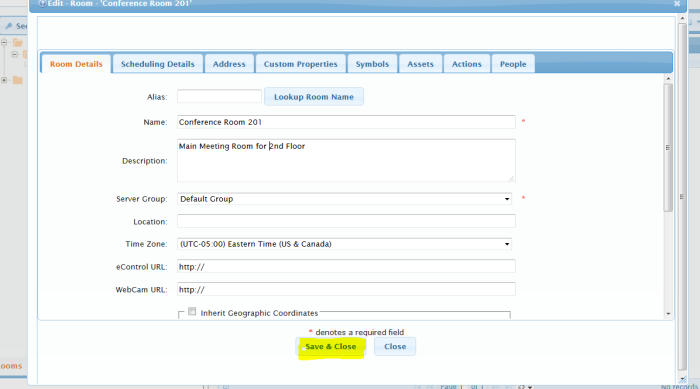The image size is (700, 389).
Task: Collapse the nested tree node in background
Action: click(x=15, y=54)
